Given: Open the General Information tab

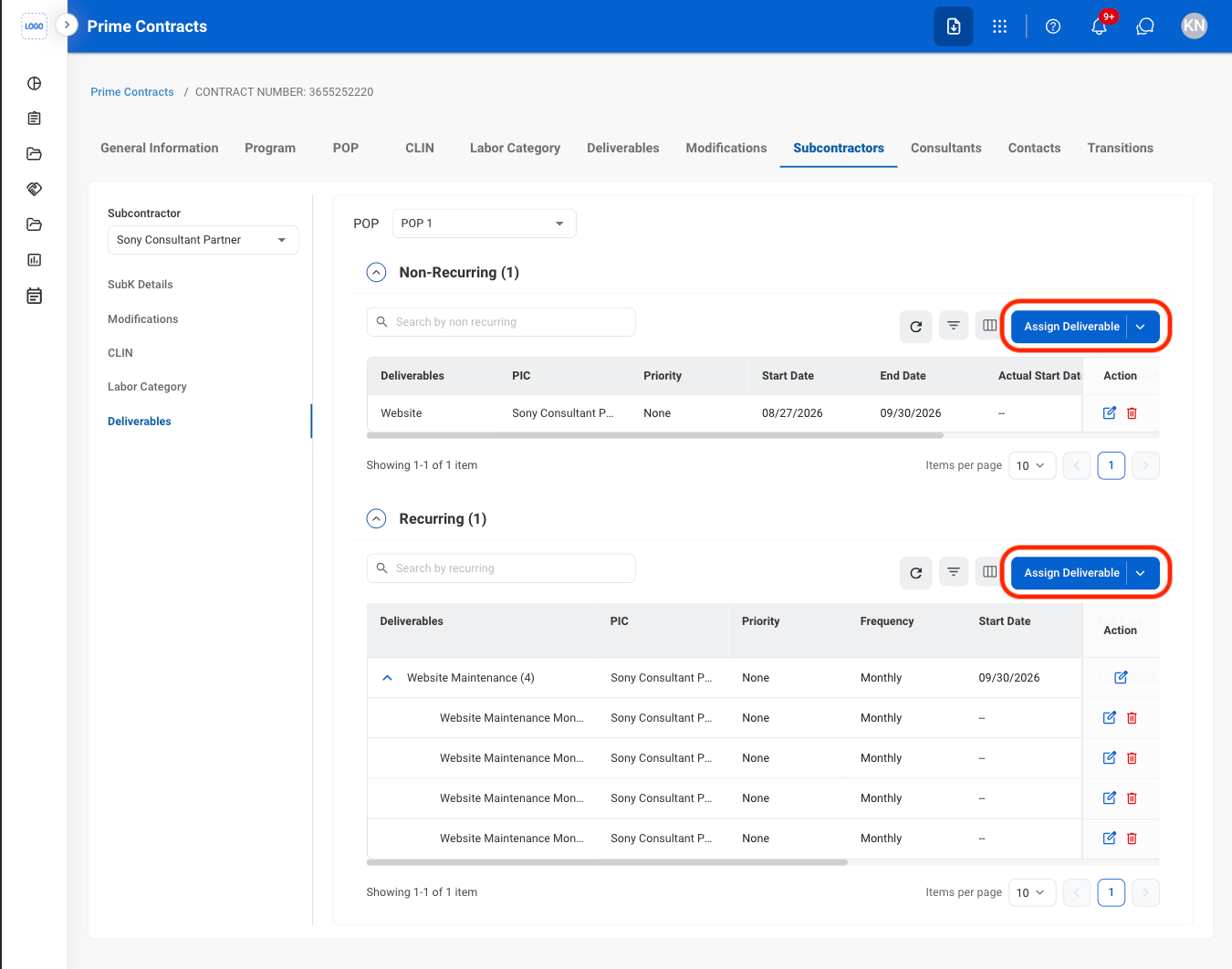Looking at the screenshot, I should point(160,148).
